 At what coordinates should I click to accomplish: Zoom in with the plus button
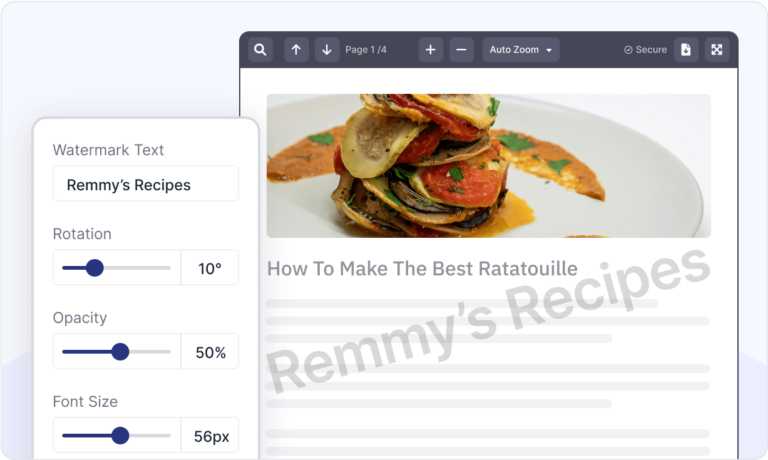[x=431, y=49]
